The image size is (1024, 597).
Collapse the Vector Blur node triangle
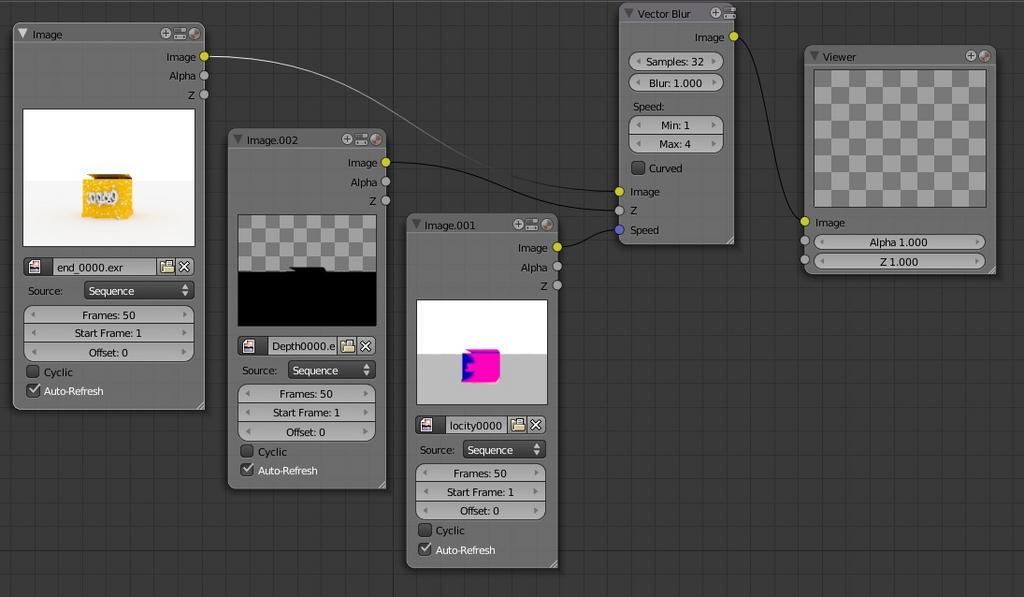628,13
